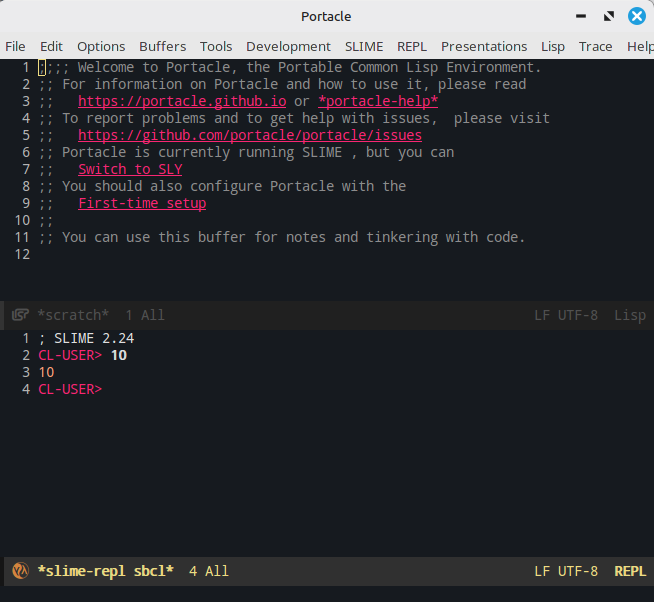Click the 'Welcome to Portacle' comment line
Screen dimensions: 654x602
[289, 67]
